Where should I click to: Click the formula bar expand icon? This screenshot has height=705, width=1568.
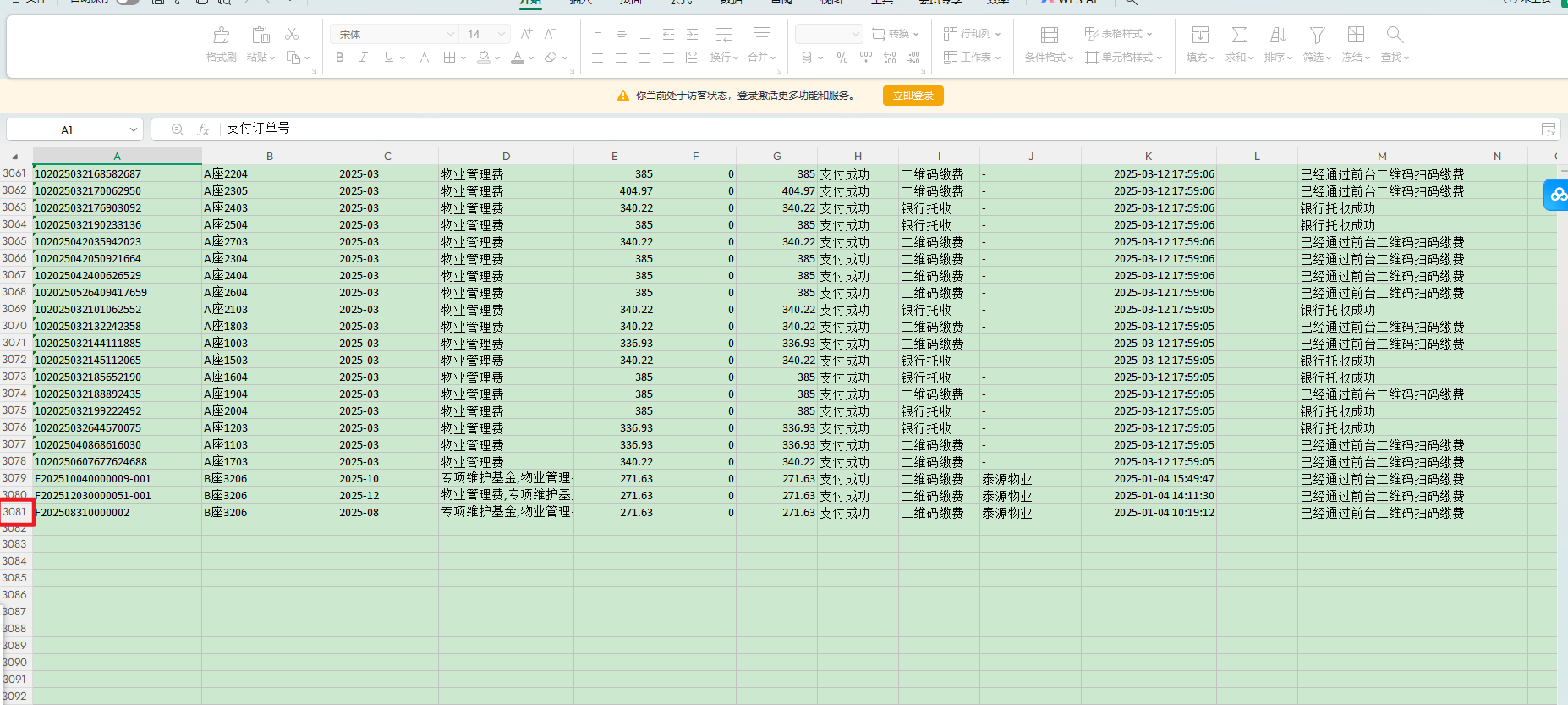coord(1549,129)
